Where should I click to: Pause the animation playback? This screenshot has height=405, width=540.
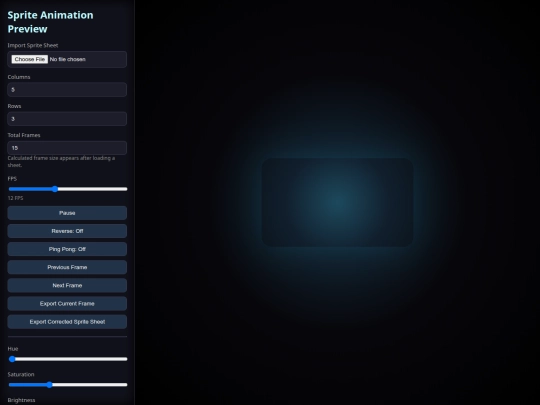67,213
